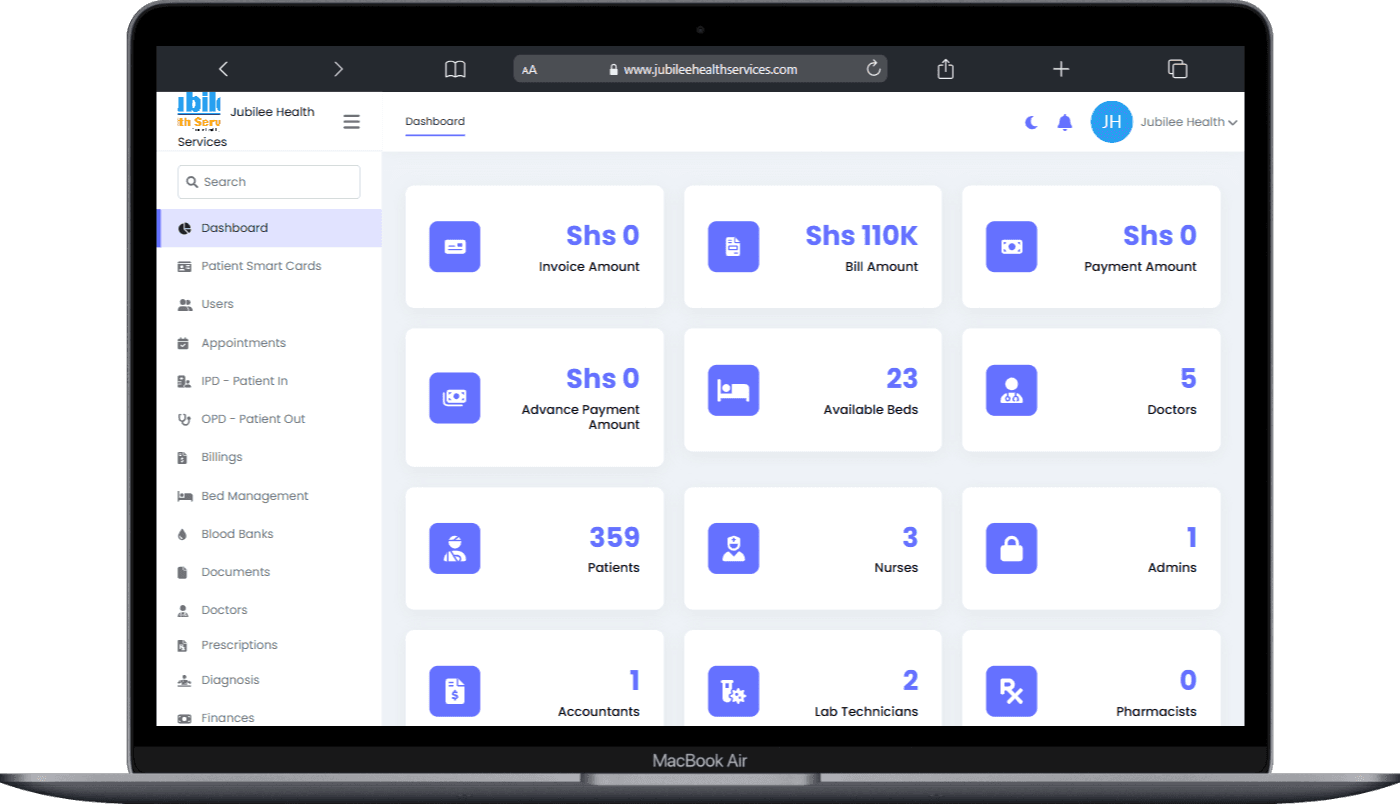Open the browser reader AA text options
This screenshot has height=804, width=1400.
(530, 70)
